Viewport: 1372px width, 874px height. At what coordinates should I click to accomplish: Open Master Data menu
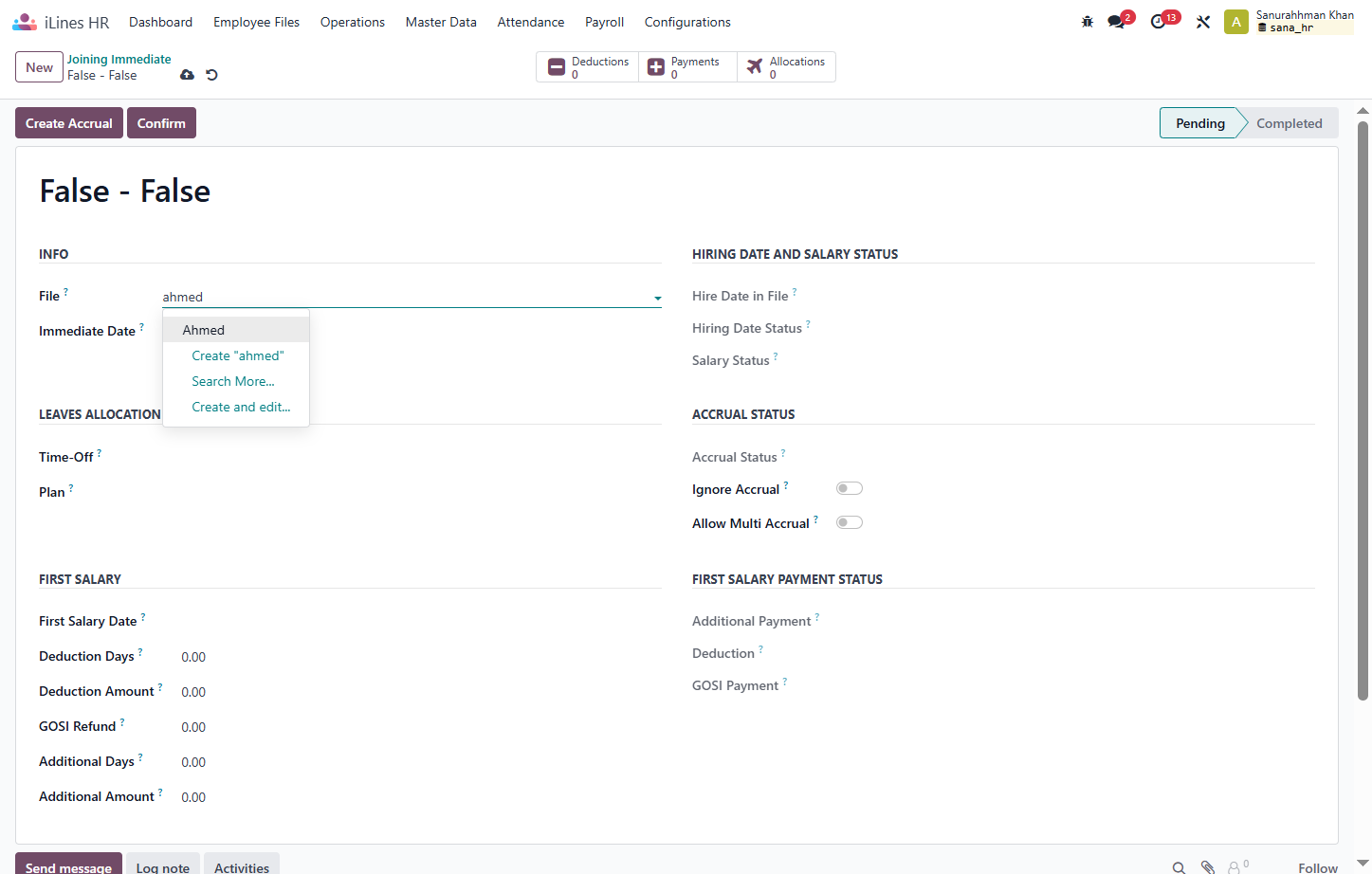click(441, 22)
